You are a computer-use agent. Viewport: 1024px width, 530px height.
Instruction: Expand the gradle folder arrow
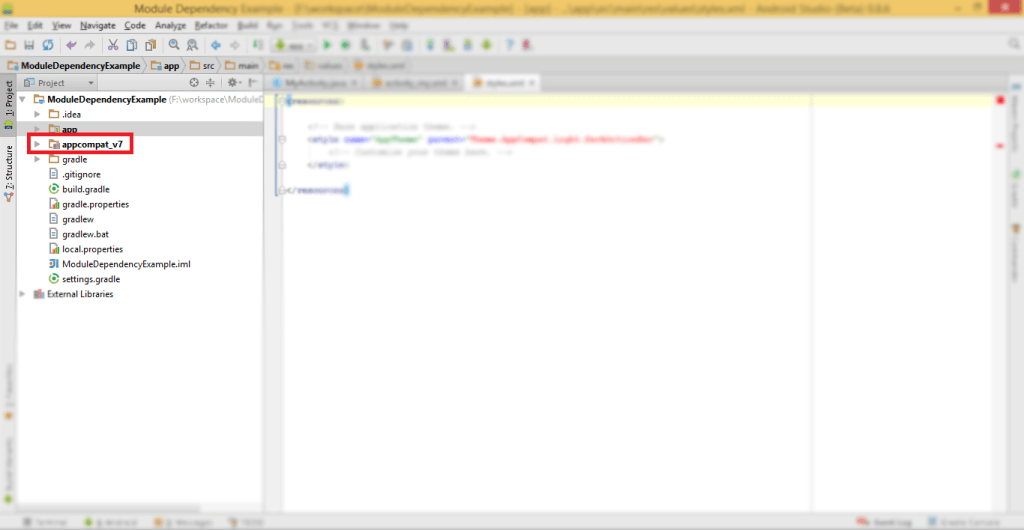pyautogui.click(x=37, y=159)
